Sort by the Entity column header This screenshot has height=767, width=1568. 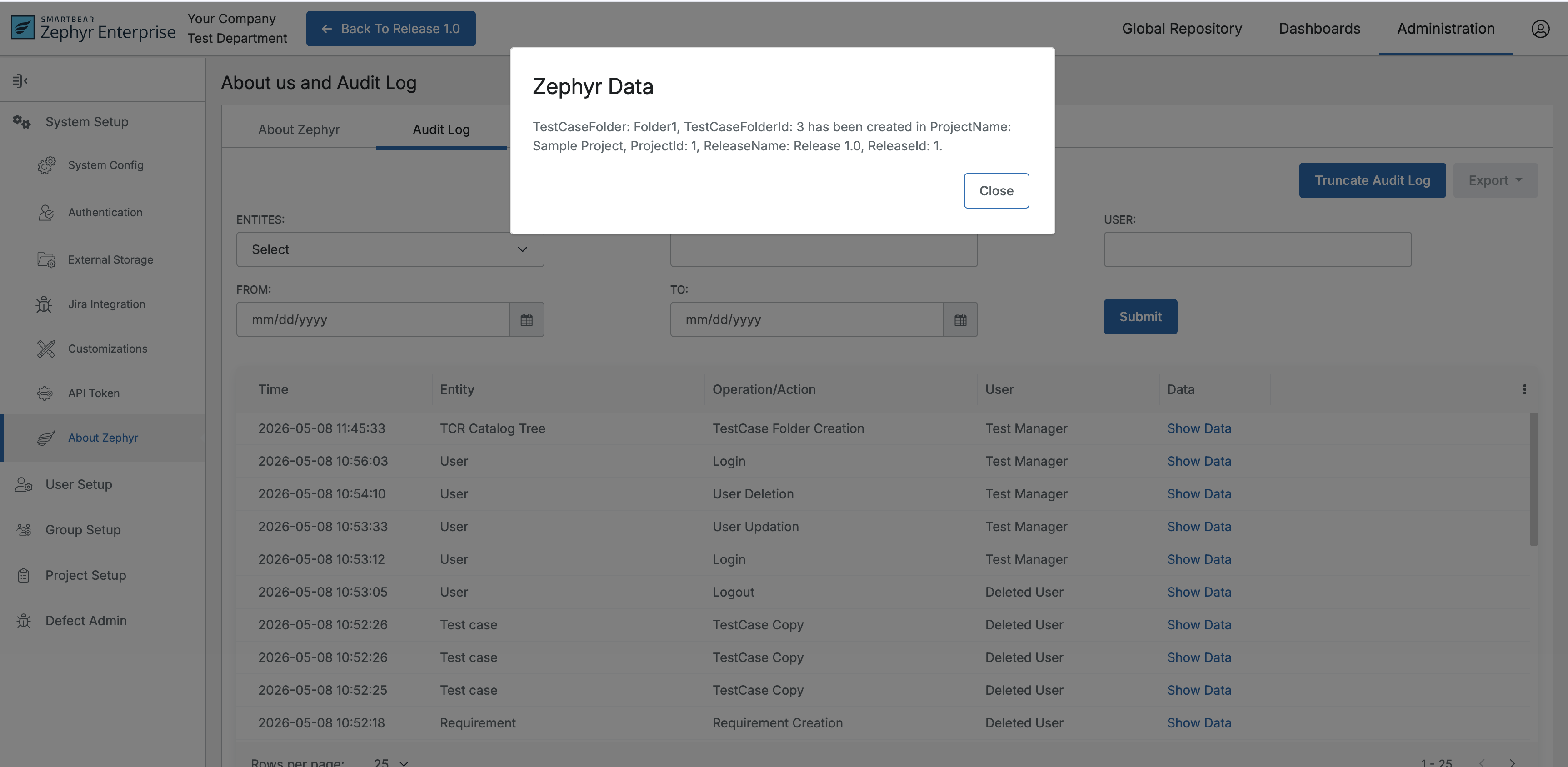[x=456, y=389]
